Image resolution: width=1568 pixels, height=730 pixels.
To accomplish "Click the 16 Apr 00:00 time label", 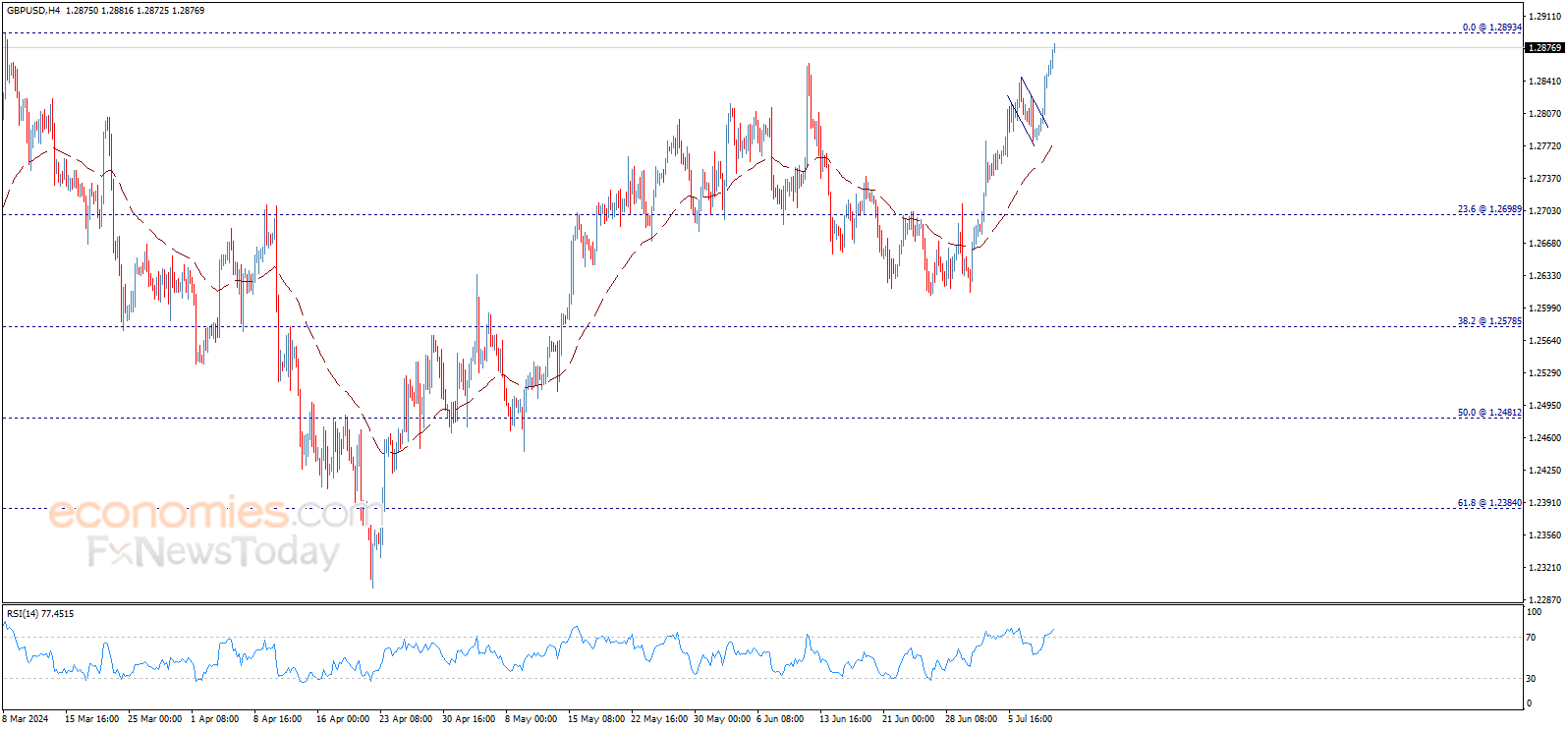I will click(x=343, y=719).
